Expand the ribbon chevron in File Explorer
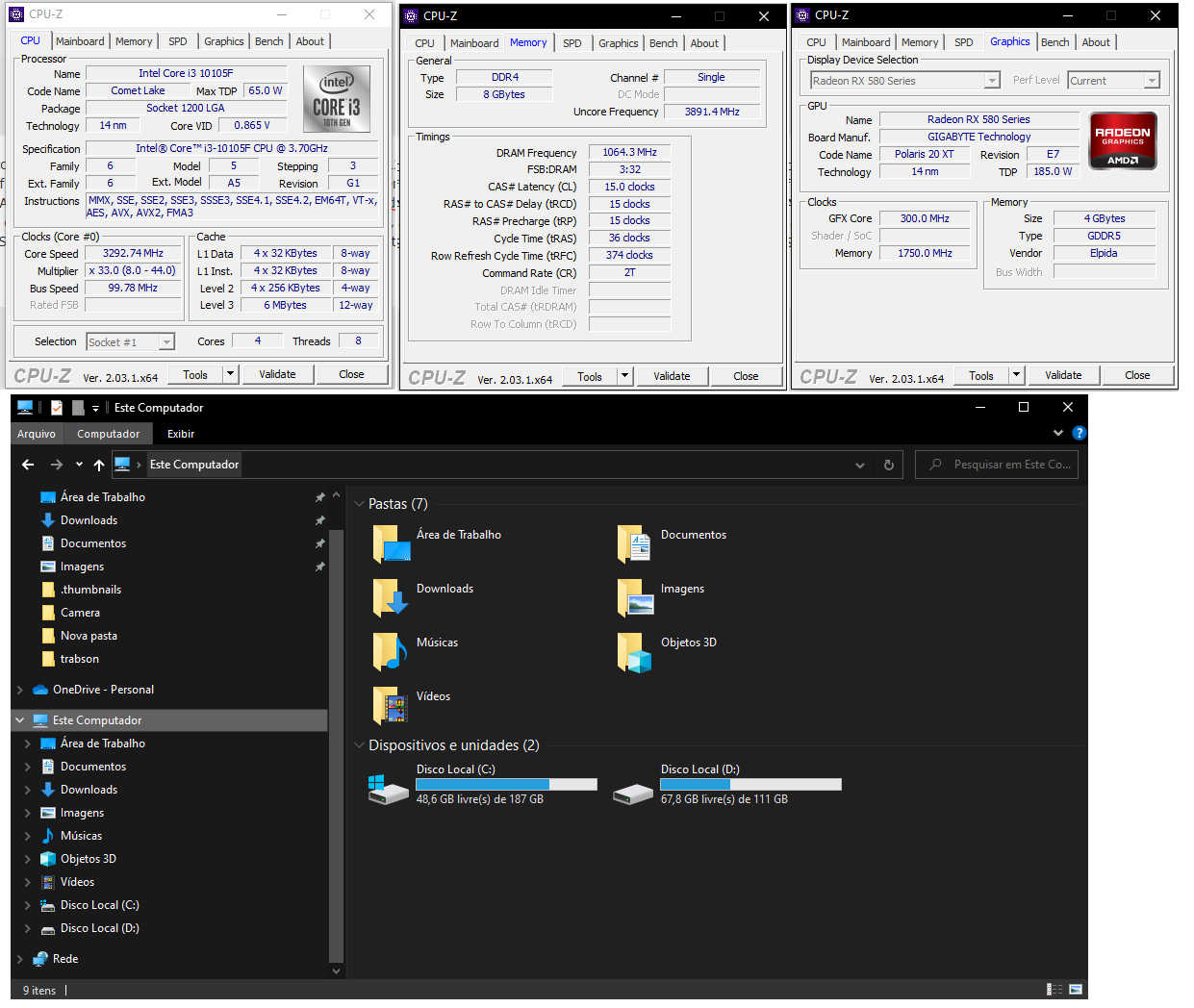This screenshot has height=1008, width=1194. [1058, 433]
